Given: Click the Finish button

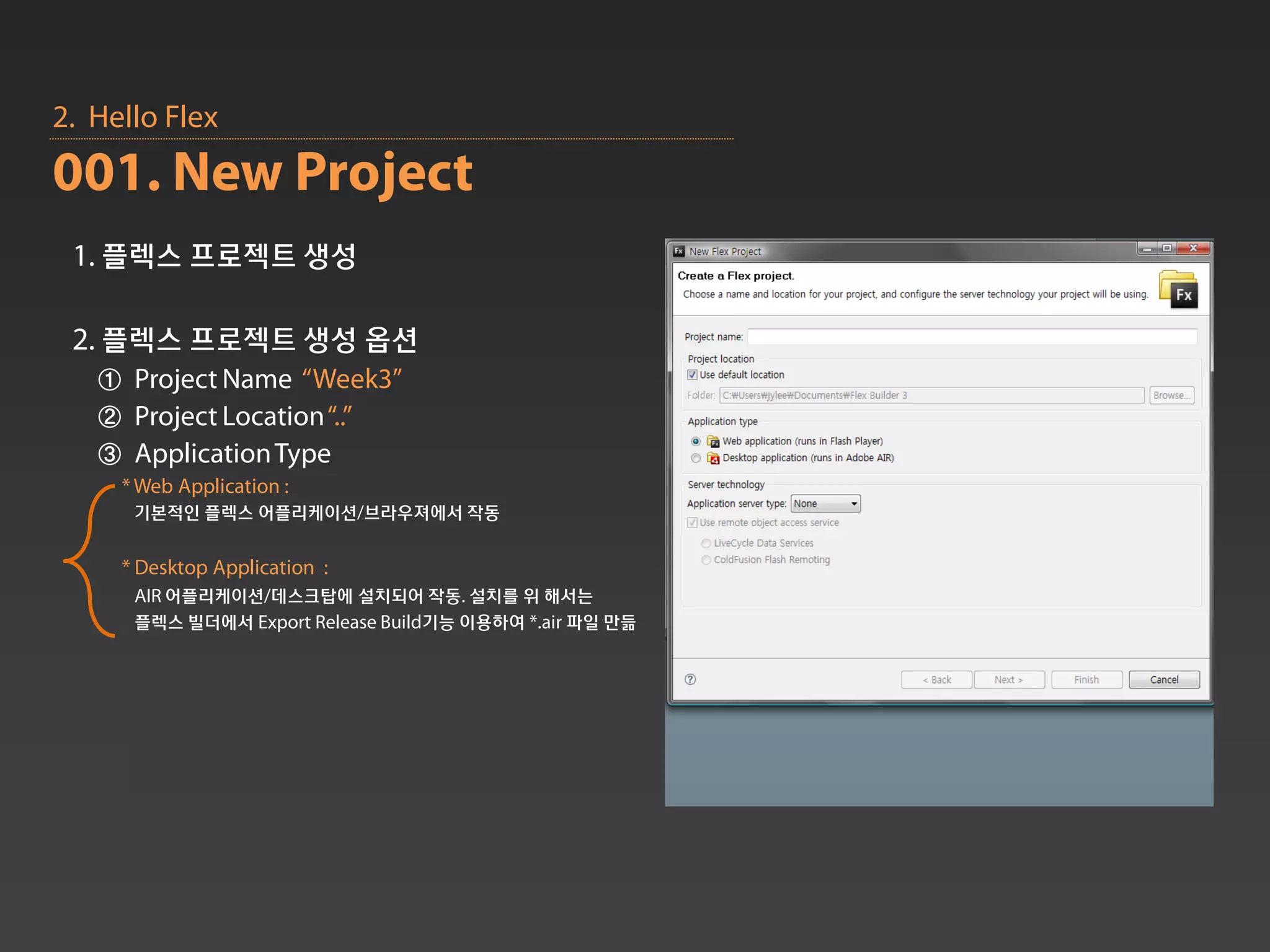Looking at the screenshot, I should tap(1086, 680).
